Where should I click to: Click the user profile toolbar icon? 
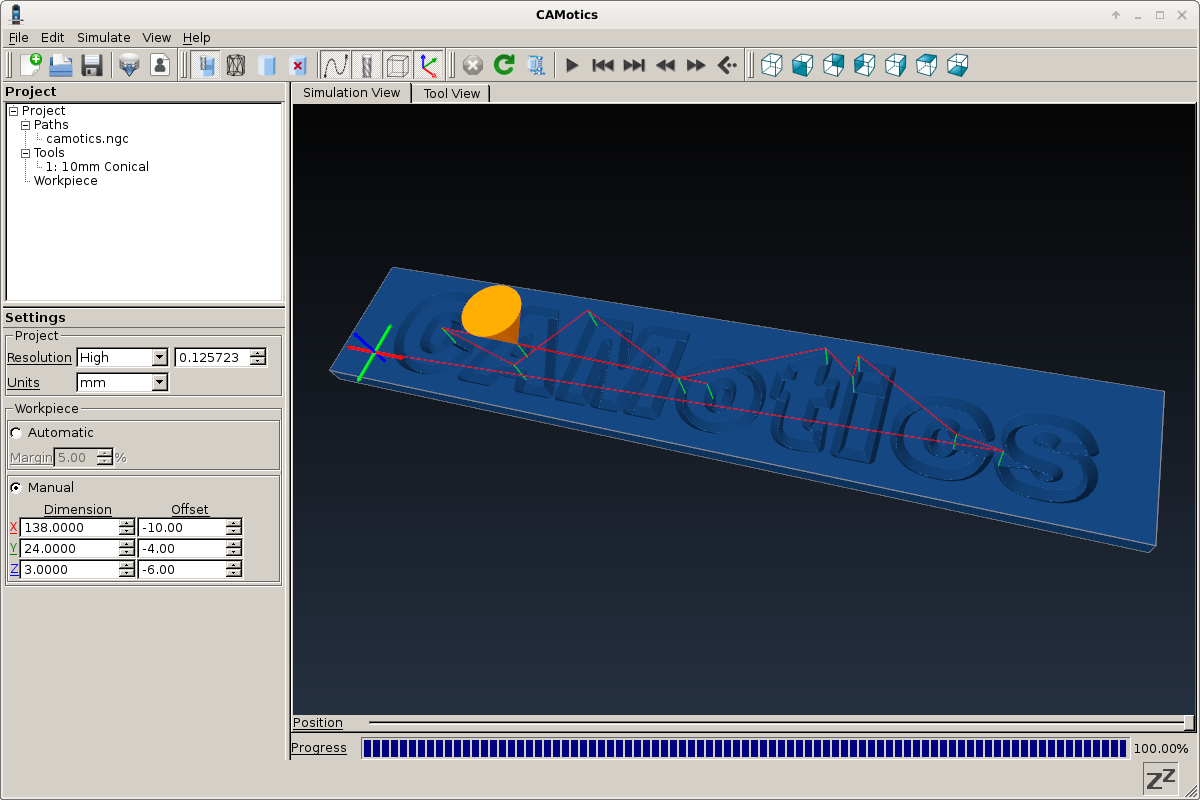(x=160, y=65)
